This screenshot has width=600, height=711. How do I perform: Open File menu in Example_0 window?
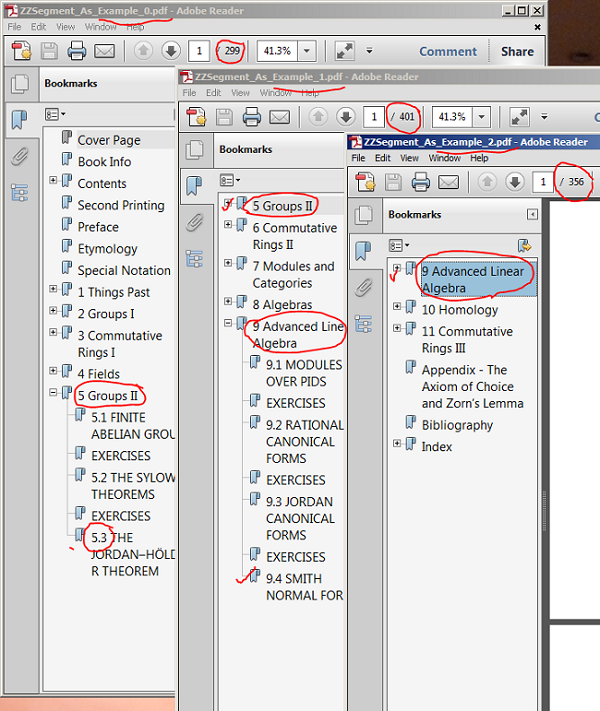pyautogui.click(x=15, y=27)
